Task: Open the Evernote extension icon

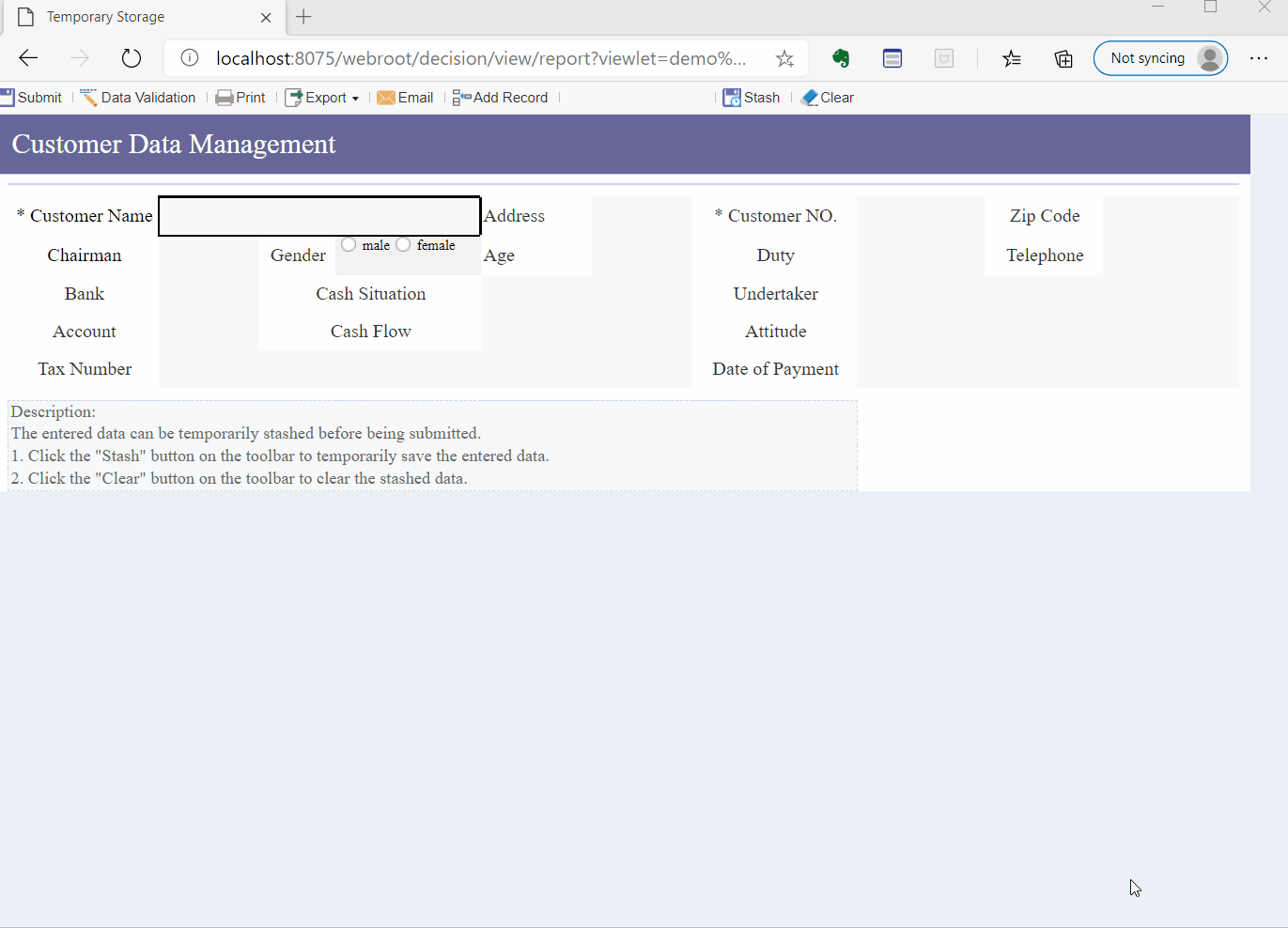Action: pos(841,58)
